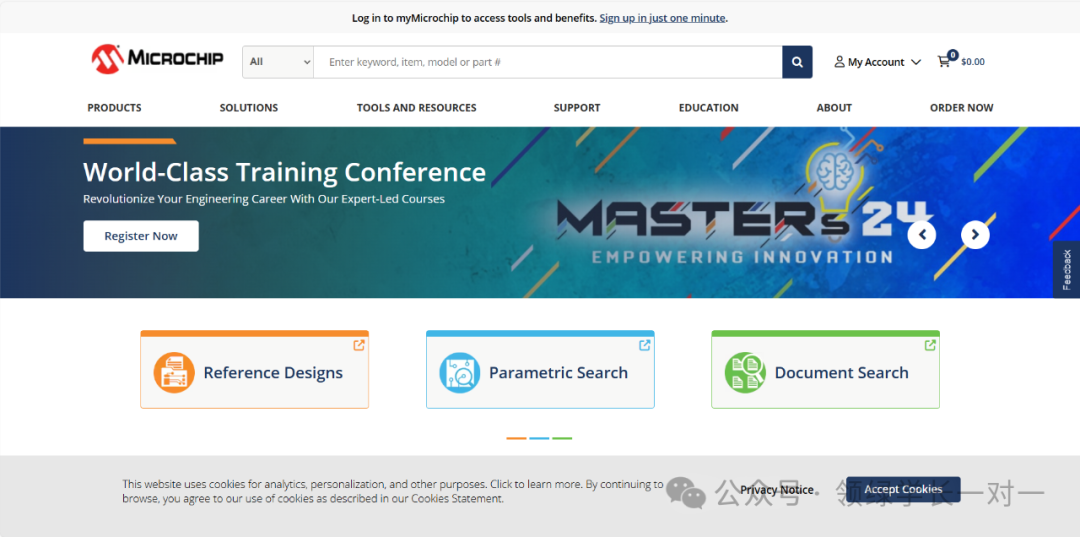
Task: Open the Feedback side tab
Action: (x=1066, y=269)
